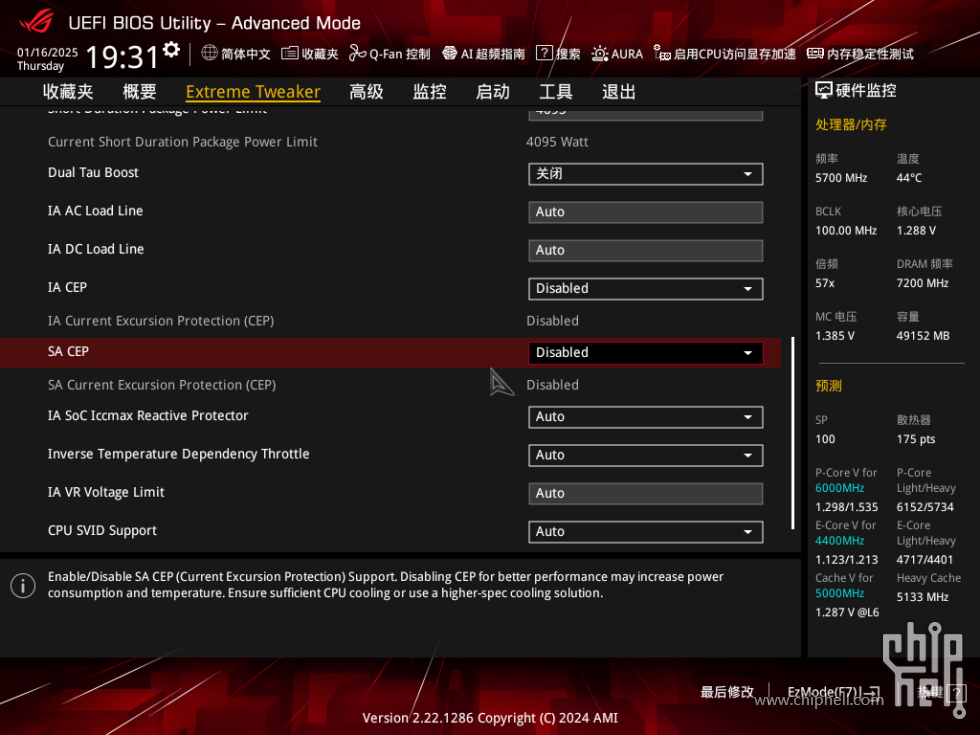Select the SA CEP row label
The image size is (980, 735).
pyautogui.click(x=68, y=351)
